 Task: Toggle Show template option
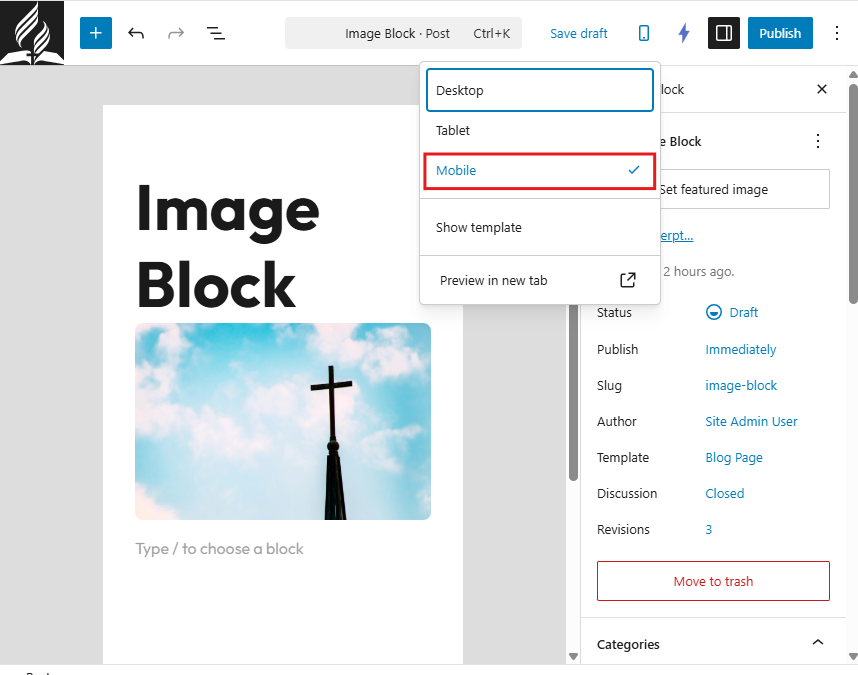(x=540, y=227)
